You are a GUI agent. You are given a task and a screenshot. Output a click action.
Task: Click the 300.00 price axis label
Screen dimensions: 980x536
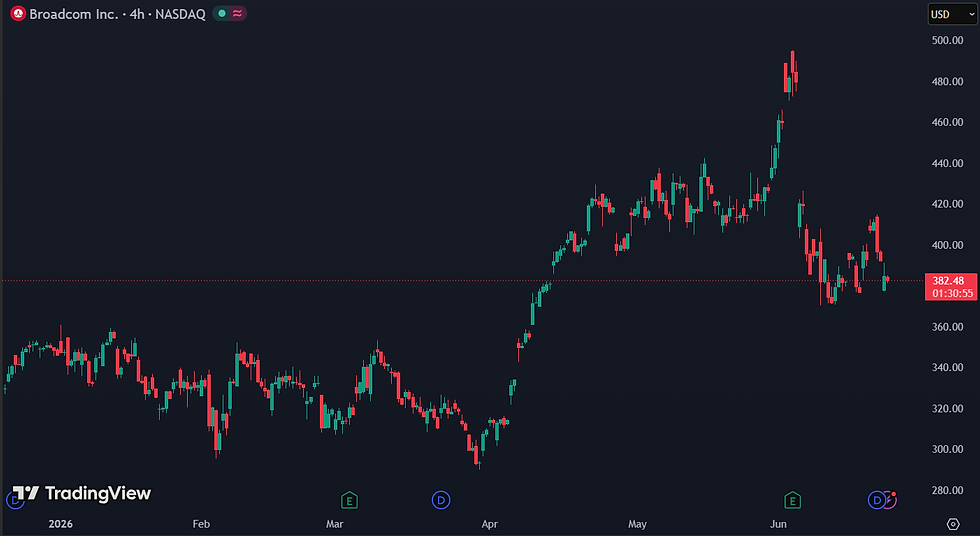pyautogui.click(x=948, y=449)
